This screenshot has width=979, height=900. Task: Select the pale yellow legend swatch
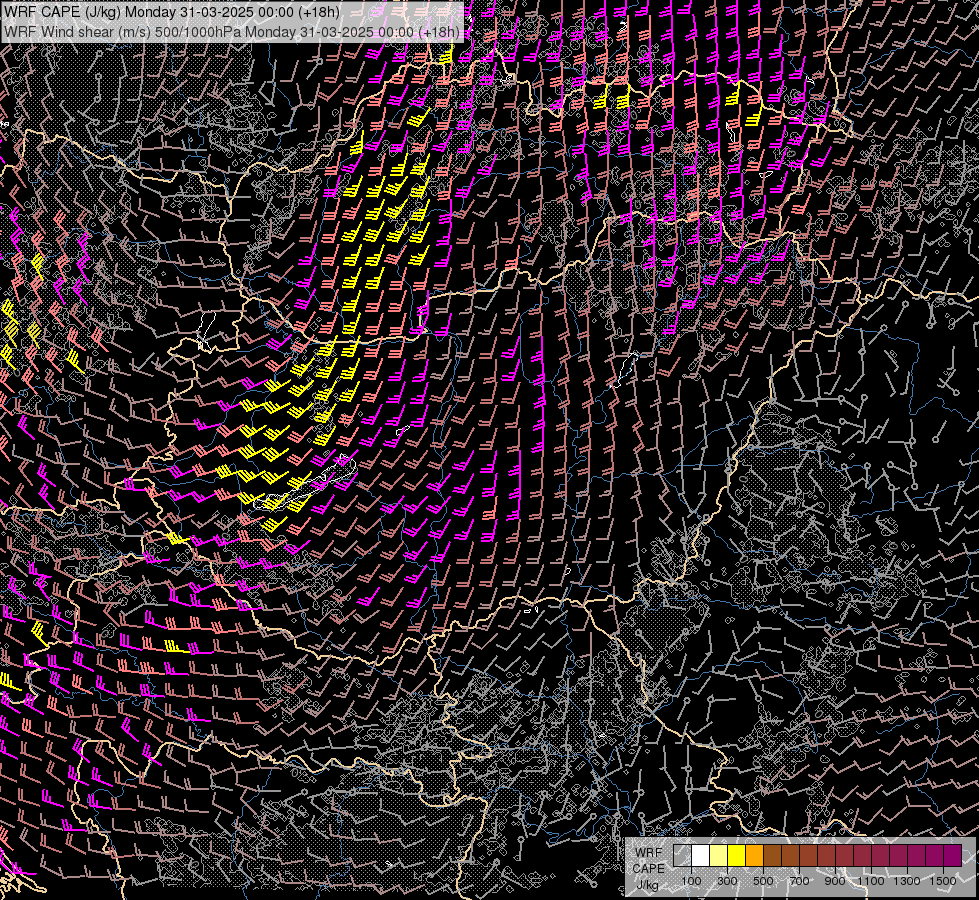719,855
